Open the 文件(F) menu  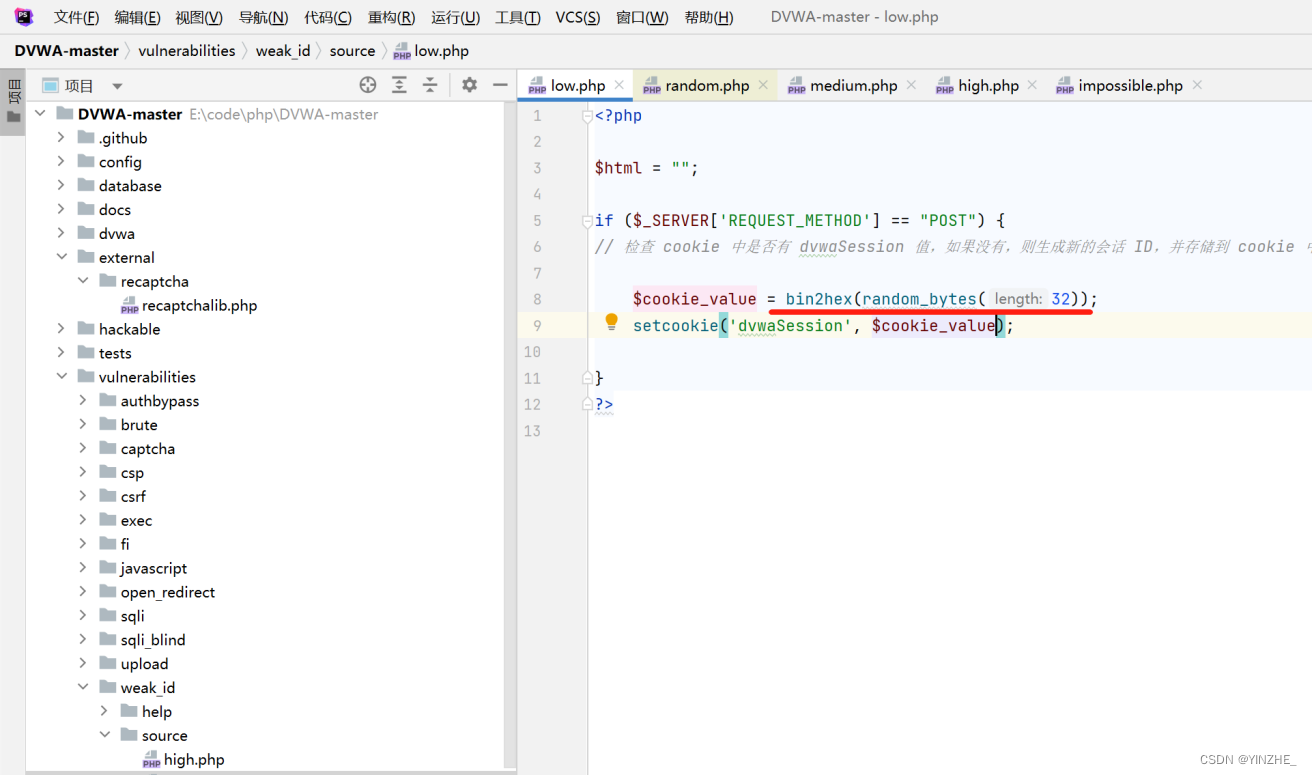[x=77, y=17]
